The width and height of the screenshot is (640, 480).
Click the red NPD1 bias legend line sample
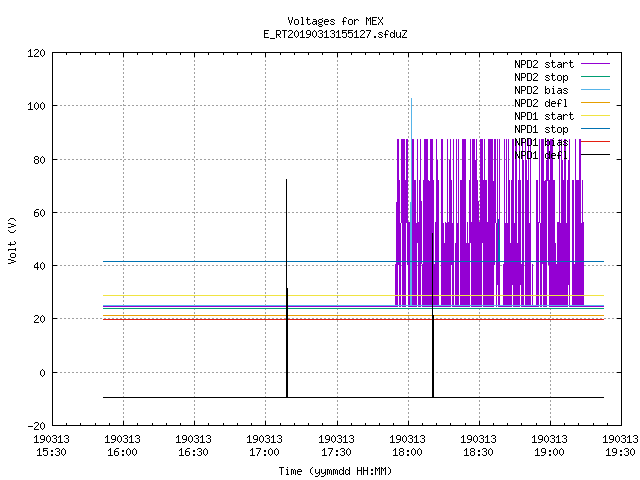[595, 142]
